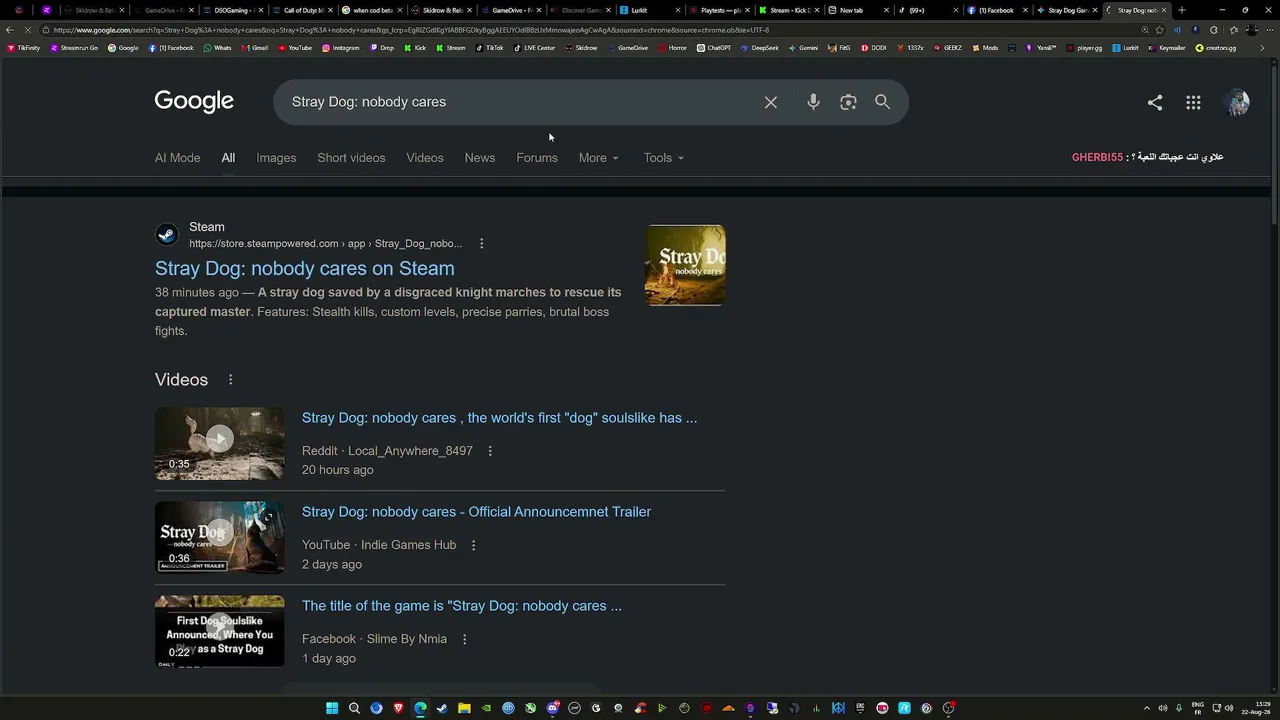Image resolution: width=1280 pixels, height=720 pixels.
Task: Share the search results page
Action: click(1155, 102)
